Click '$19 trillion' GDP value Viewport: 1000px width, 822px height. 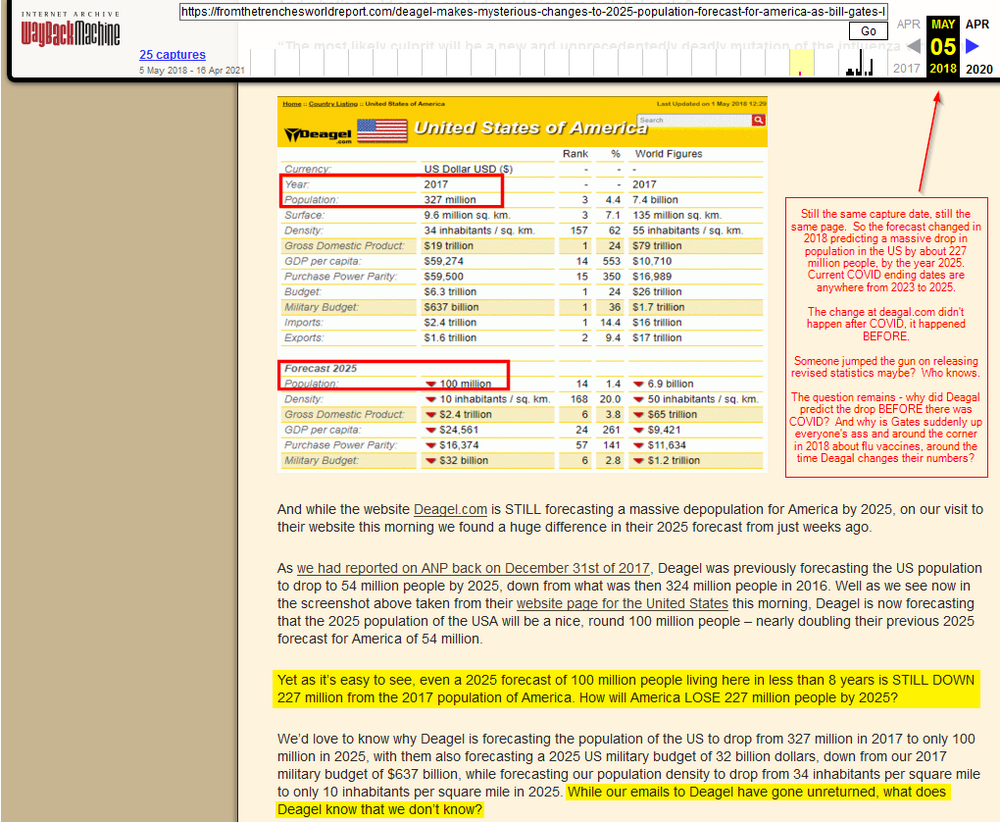click(448, 246)
